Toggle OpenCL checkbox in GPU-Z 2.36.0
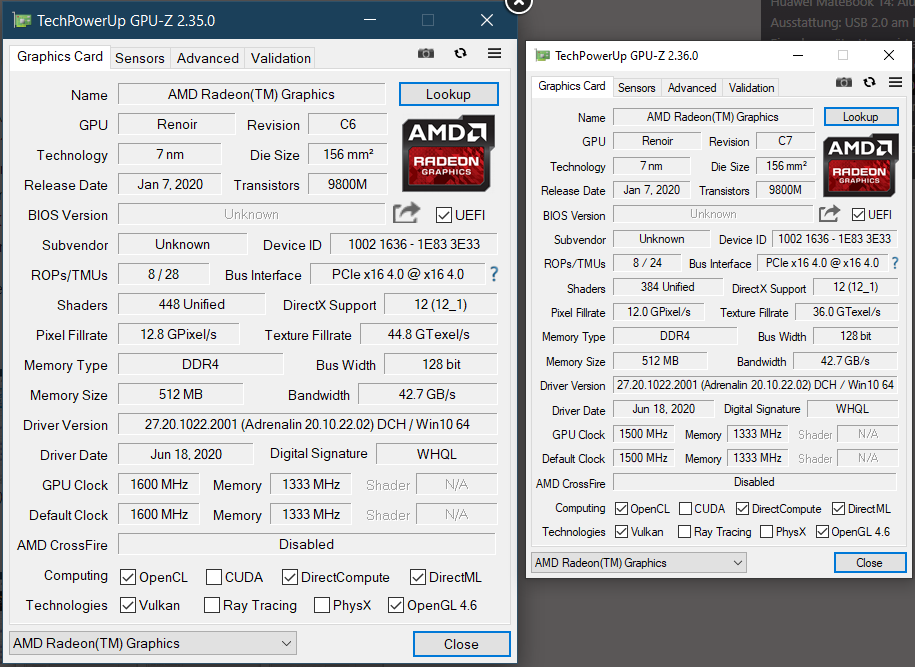 tap(621, 509)
